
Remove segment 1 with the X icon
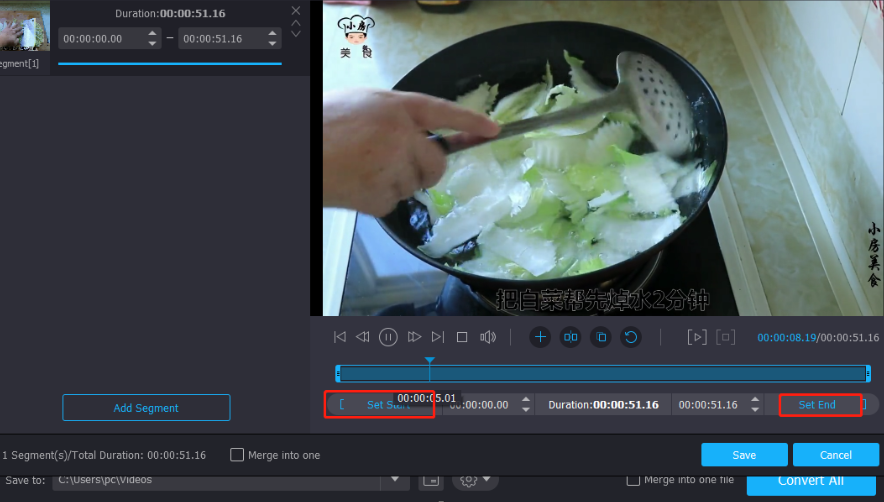point(295,11)
